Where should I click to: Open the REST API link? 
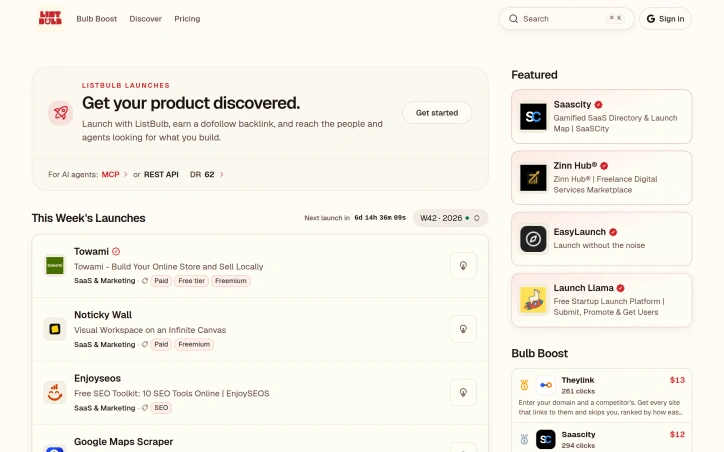[x=161, y=175]
